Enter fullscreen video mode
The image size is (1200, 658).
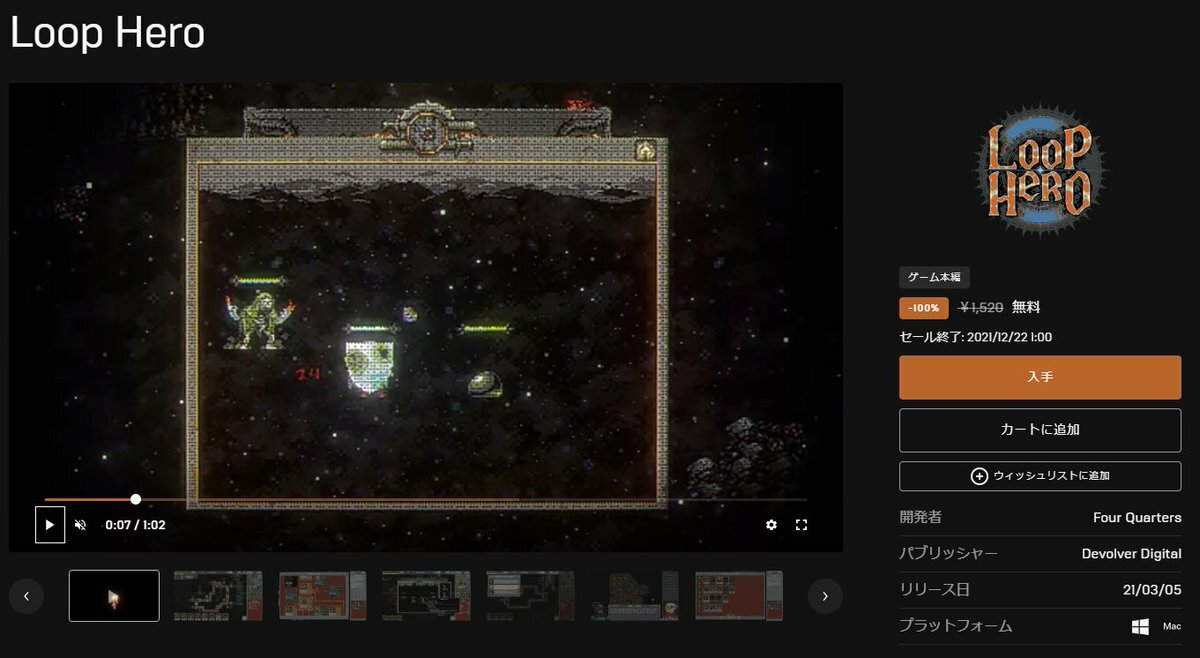pos(801,525)
